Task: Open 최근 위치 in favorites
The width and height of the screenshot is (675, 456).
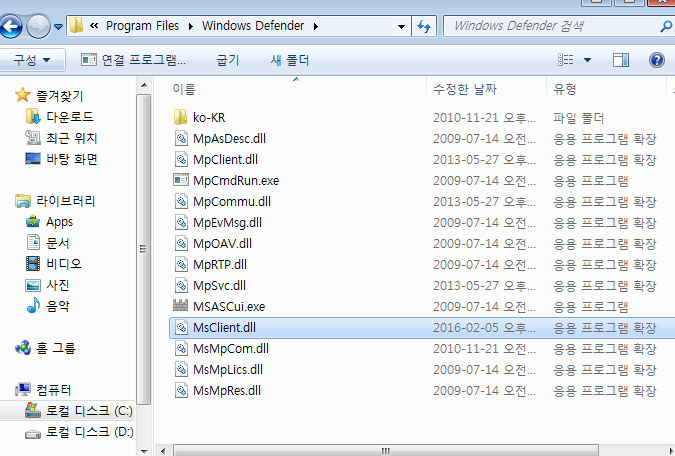Action: click(71, 138)
